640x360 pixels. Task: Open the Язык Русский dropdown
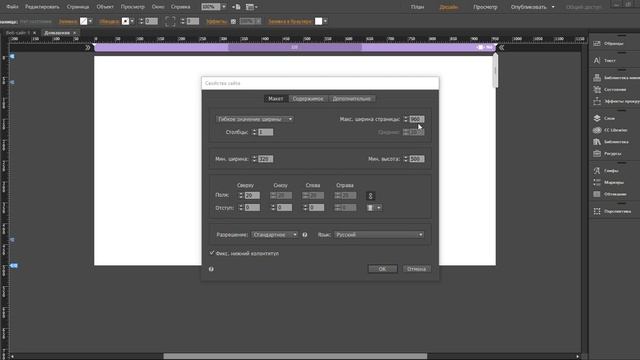tap(379, 235)
